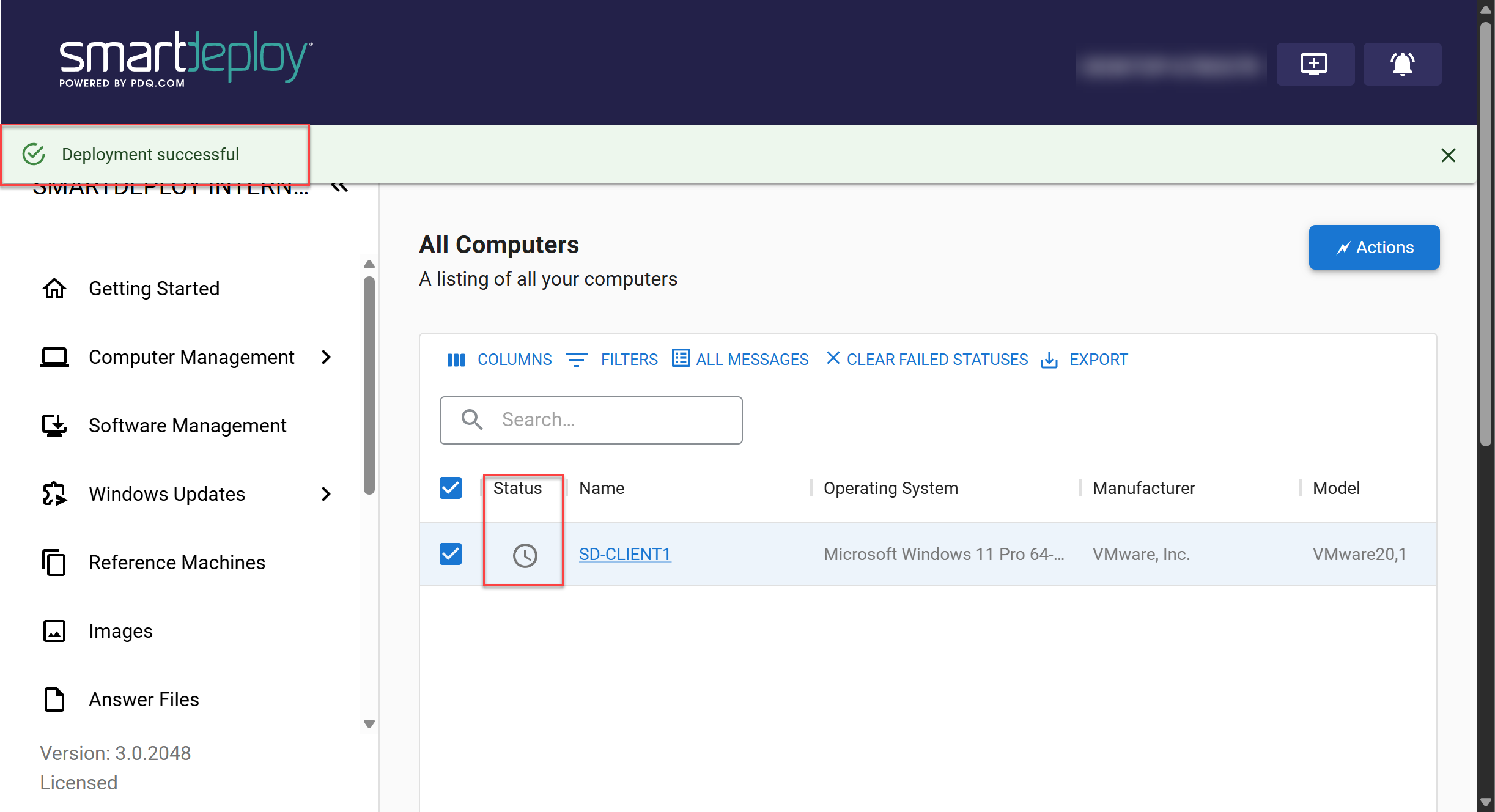Open Software Management in the sidebar
This screenshot has height=812, width=1495.
pos(187,426)
